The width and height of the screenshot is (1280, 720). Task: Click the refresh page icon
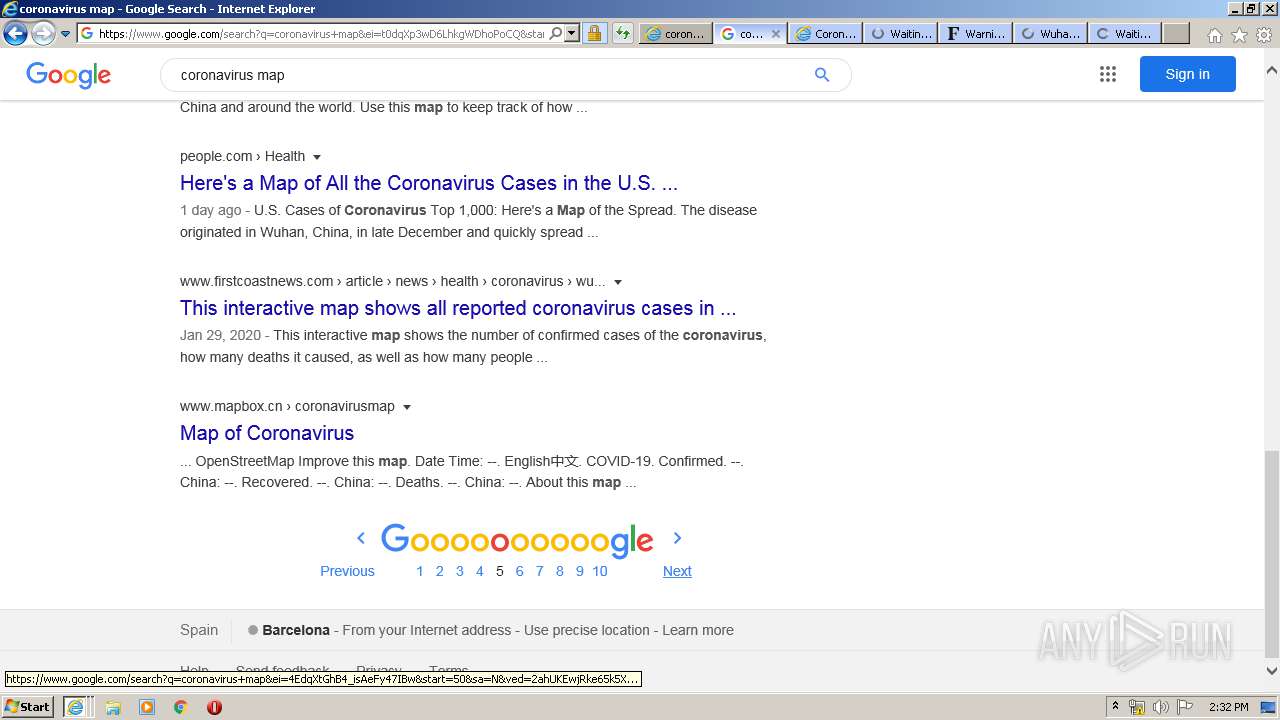(x=622, y=33)
